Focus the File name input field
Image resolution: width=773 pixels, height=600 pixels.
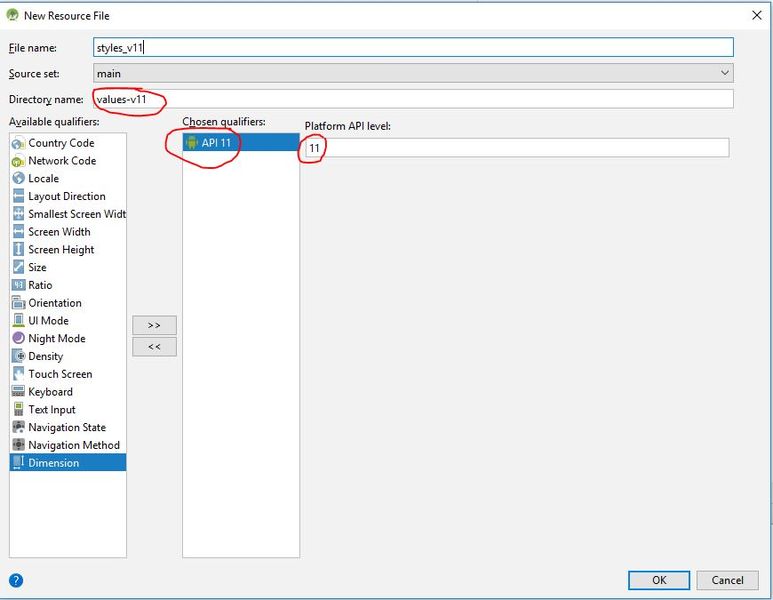coord(413,48)
